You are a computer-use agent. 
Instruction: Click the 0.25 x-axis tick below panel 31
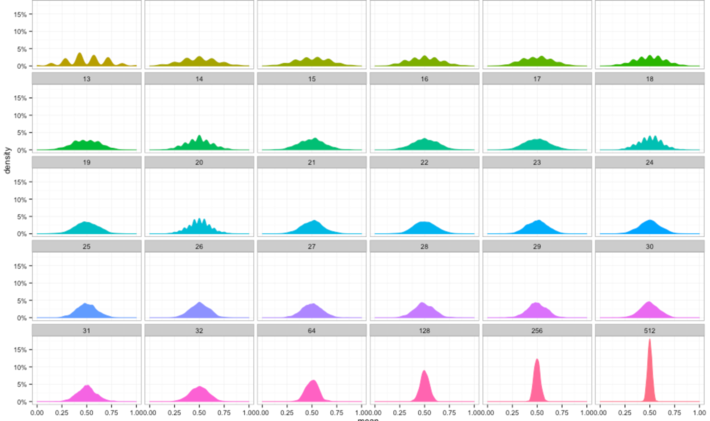click(x=62, y=412)
